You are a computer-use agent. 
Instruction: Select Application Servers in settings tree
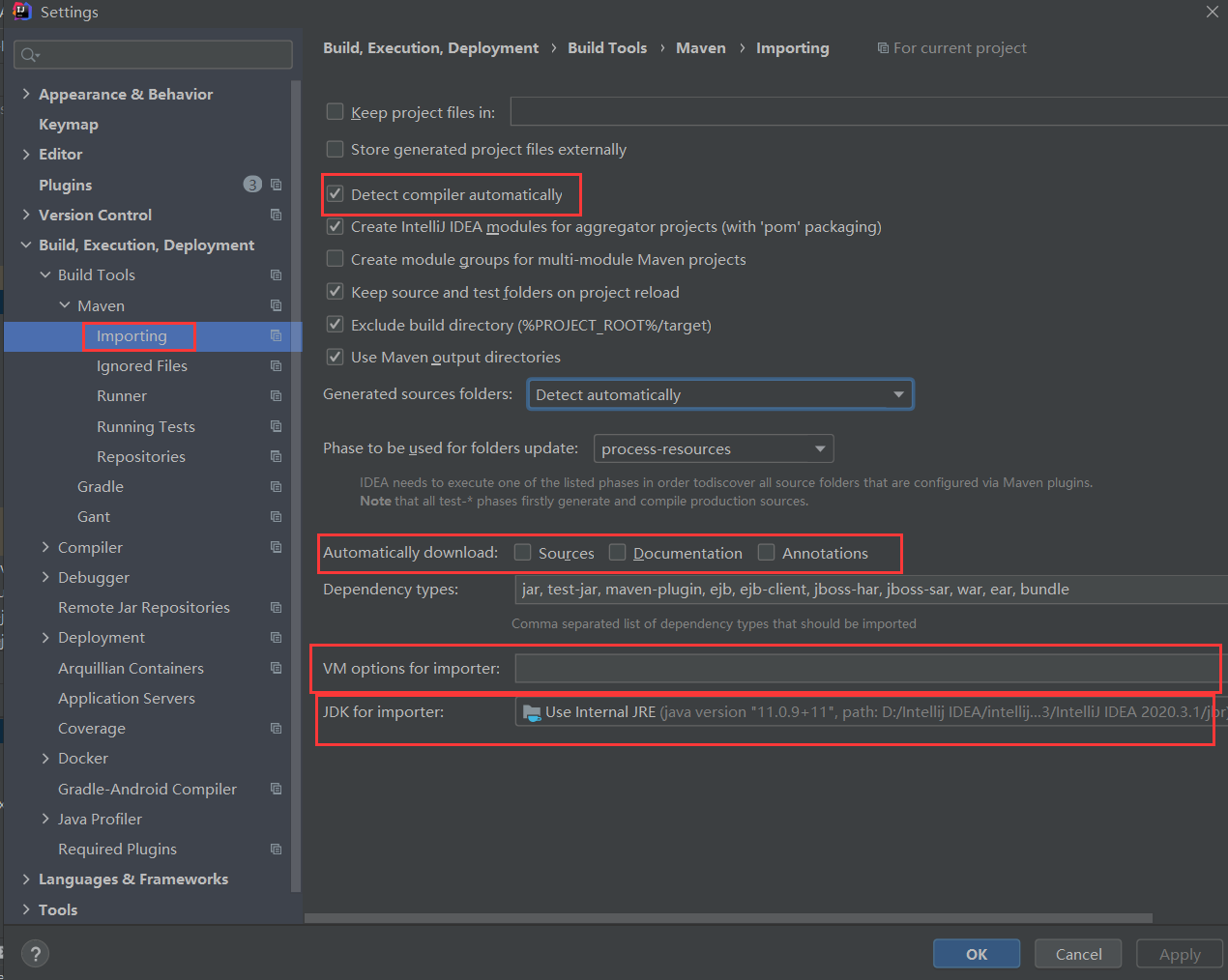coord(127,699)
